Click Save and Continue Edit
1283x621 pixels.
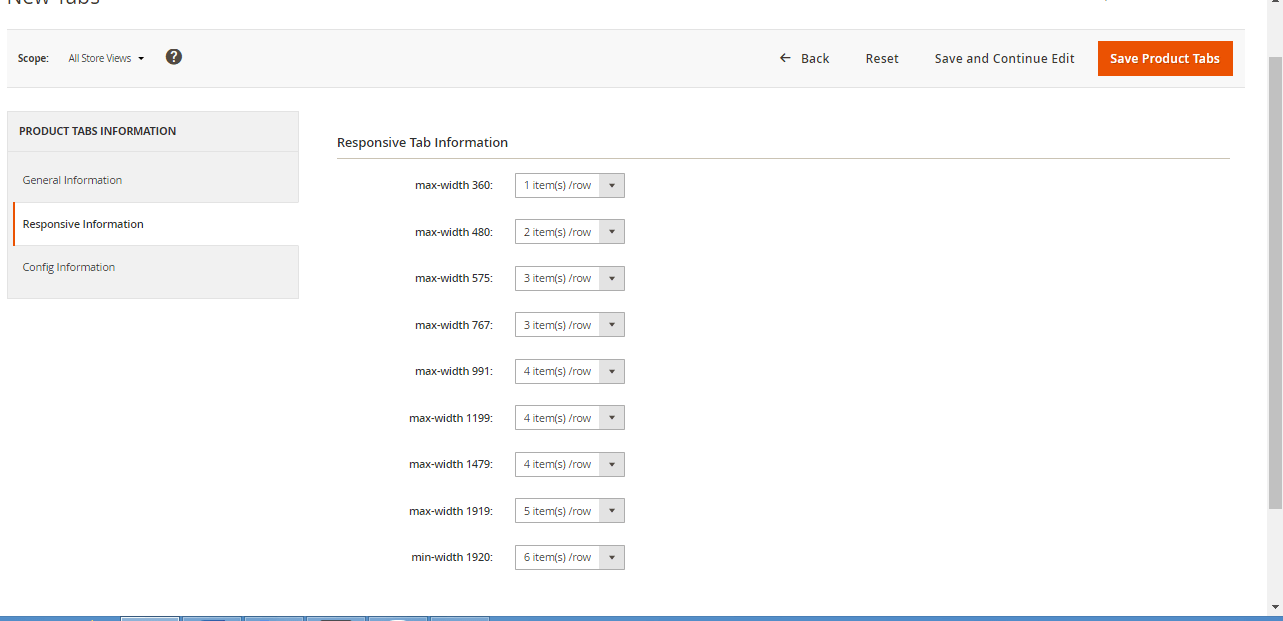pos(1004,58)
